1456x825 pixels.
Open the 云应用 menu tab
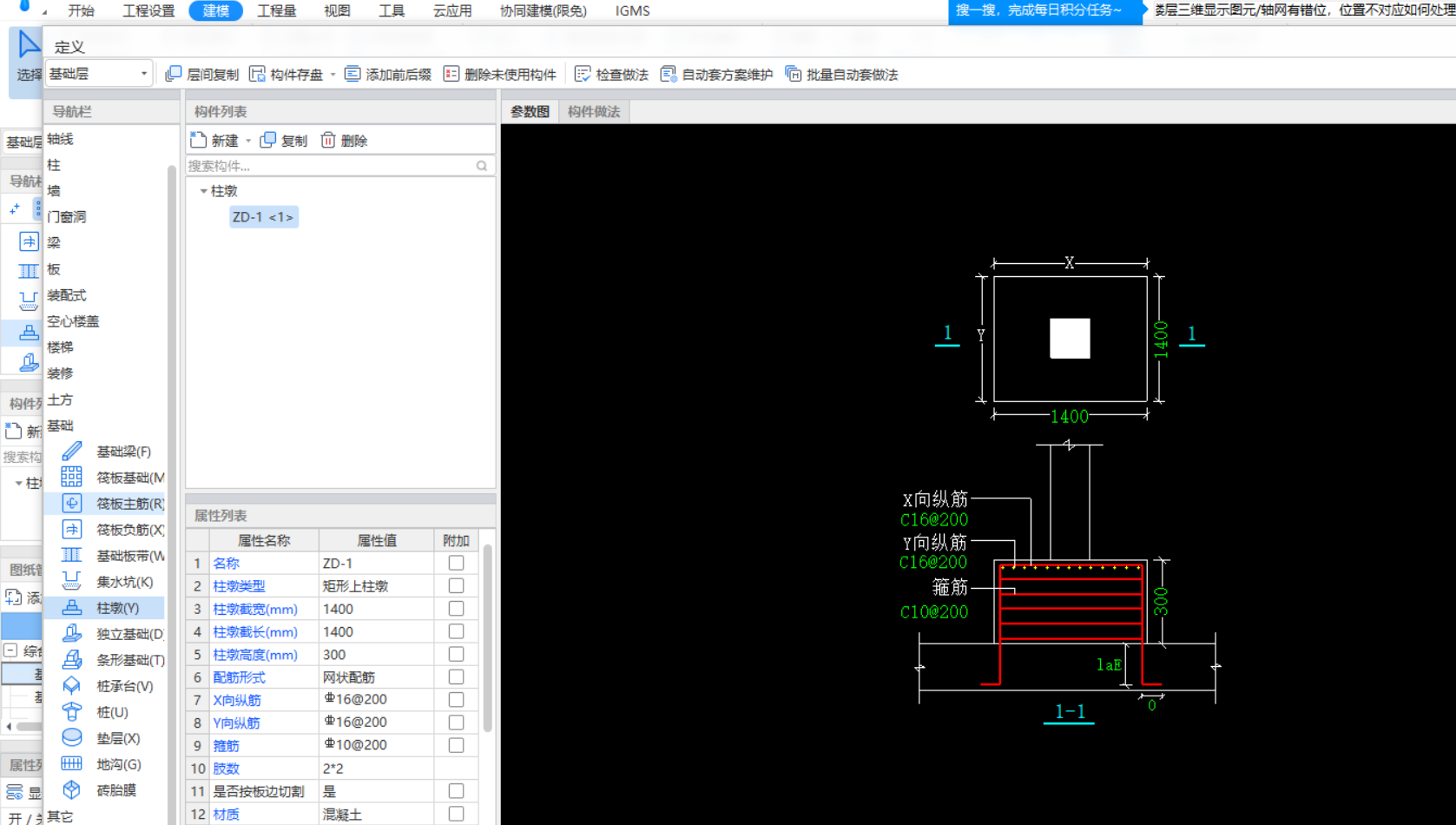[452, 10]
